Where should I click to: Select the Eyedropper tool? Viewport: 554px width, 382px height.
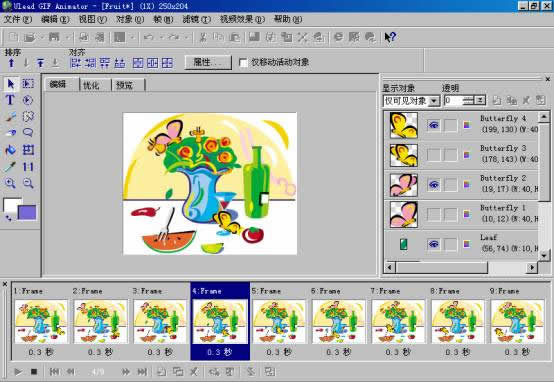point(11,166)
